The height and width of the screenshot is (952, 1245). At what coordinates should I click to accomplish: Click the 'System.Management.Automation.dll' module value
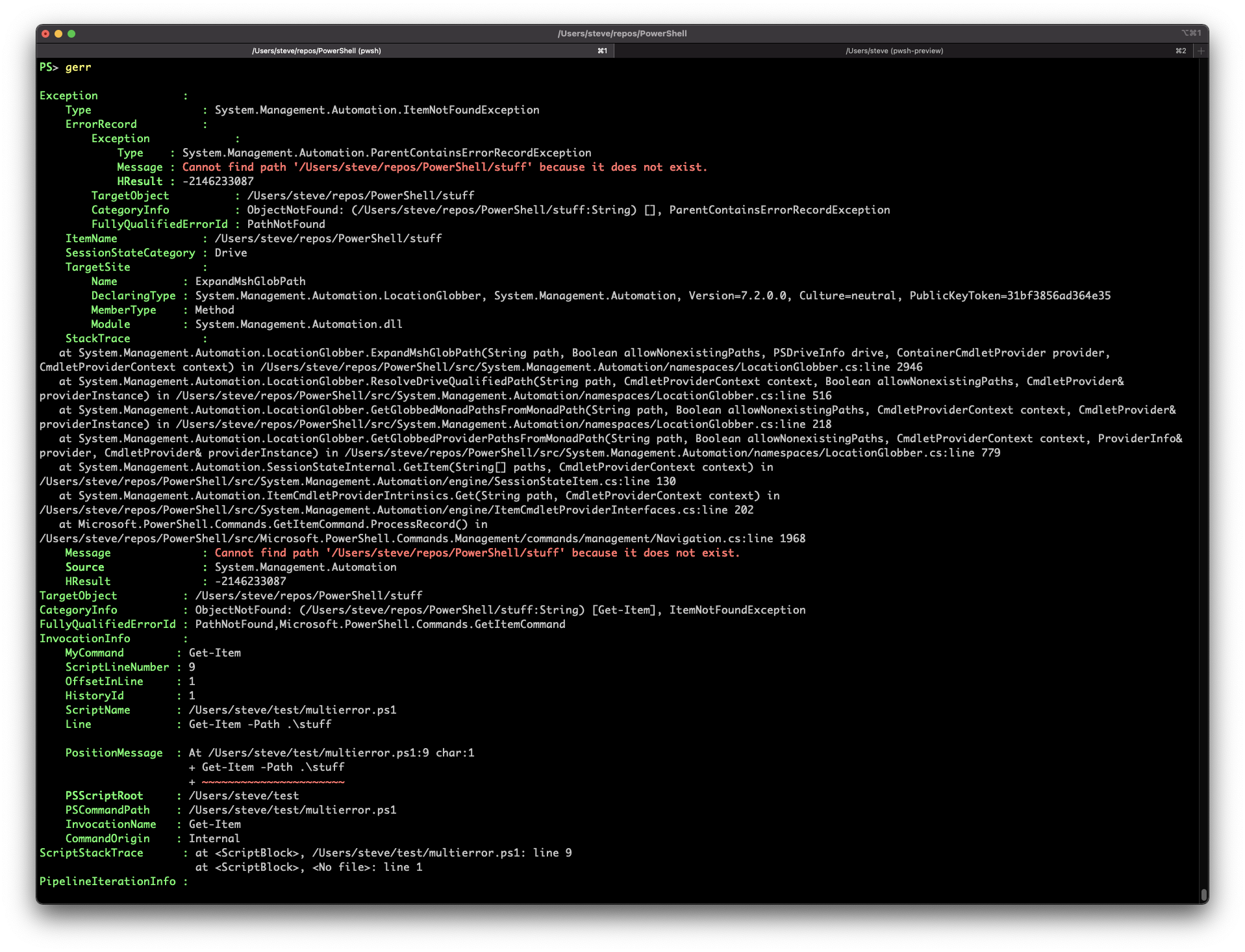pyautogui.click(x=299, y=324)
